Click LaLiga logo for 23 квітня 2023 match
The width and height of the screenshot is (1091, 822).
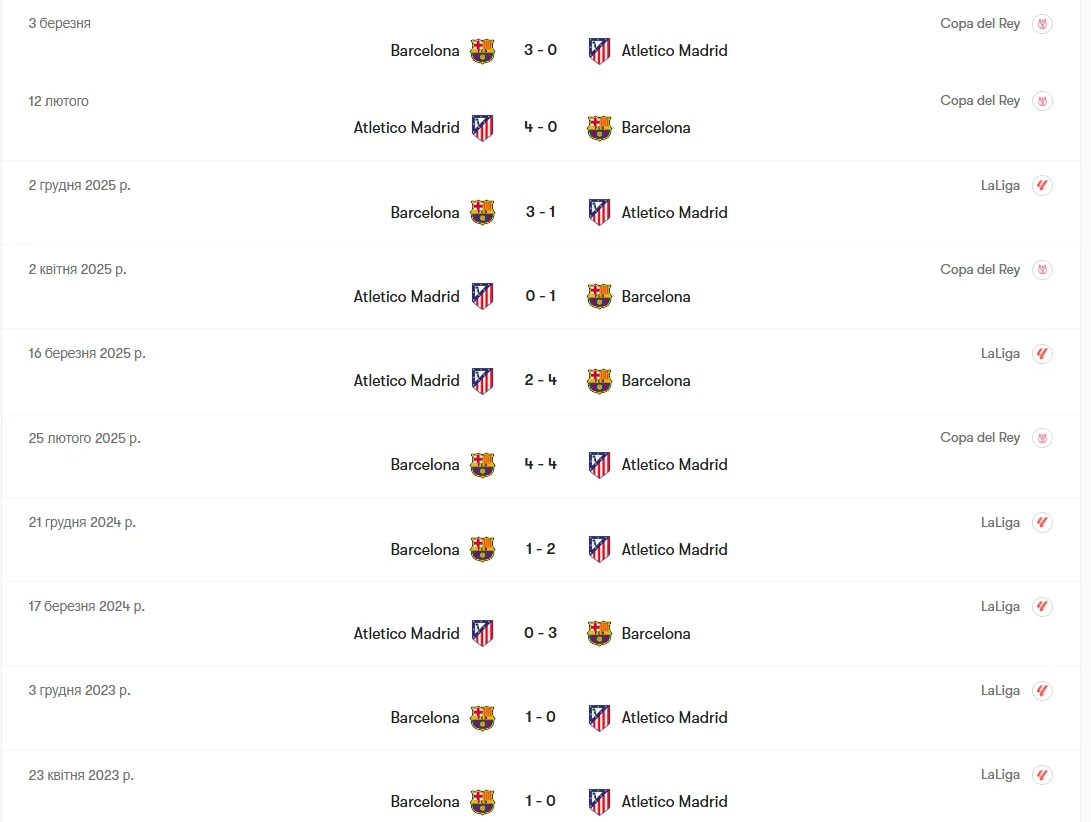point(1042,775)
